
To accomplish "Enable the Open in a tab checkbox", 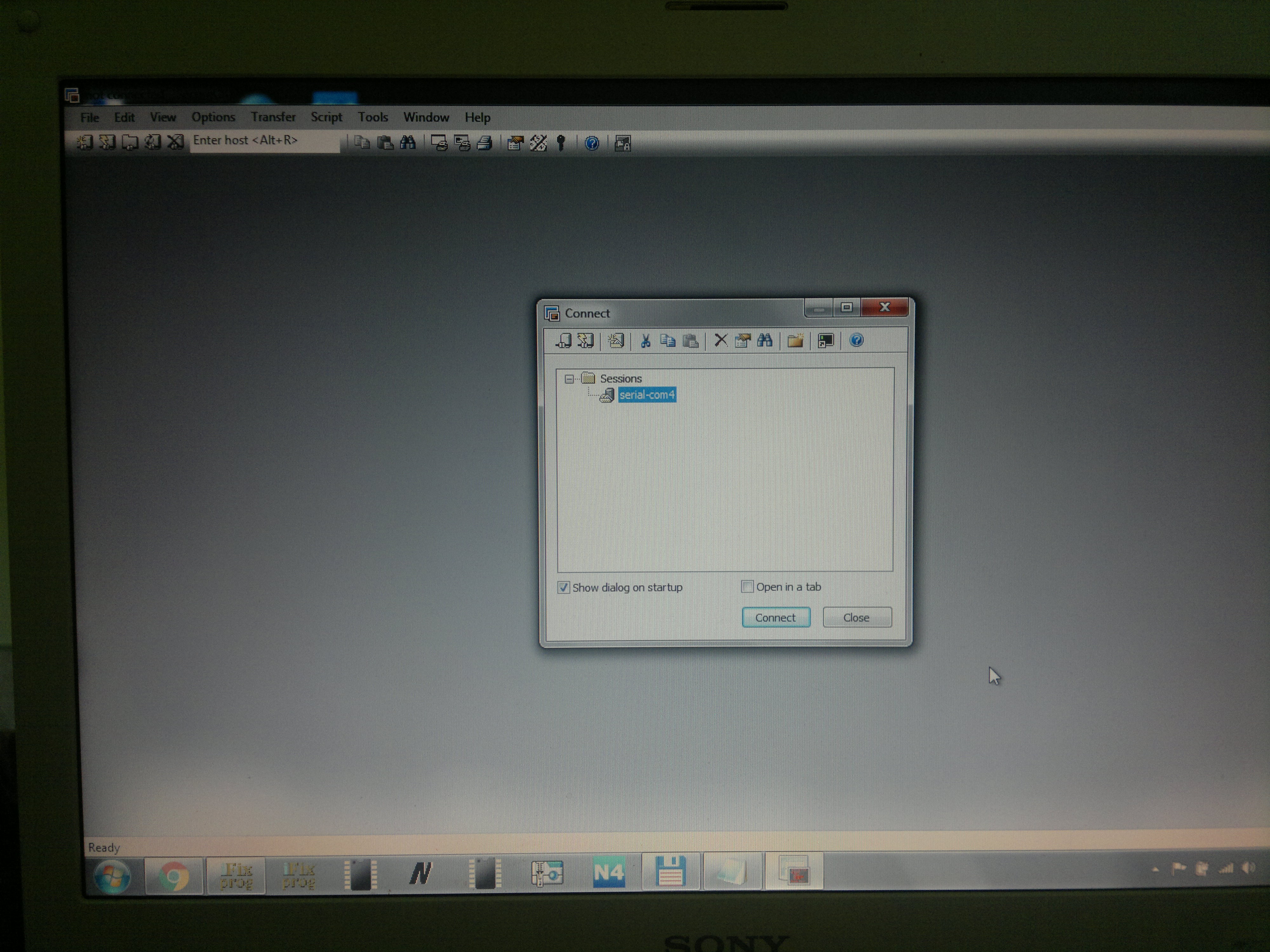I will click(x=747, y=586).
